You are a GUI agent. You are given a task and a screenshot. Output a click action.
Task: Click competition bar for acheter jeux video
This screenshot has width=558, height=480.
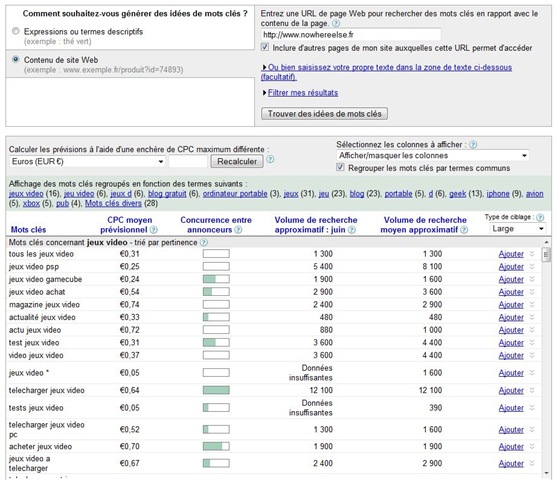point(216,446)
